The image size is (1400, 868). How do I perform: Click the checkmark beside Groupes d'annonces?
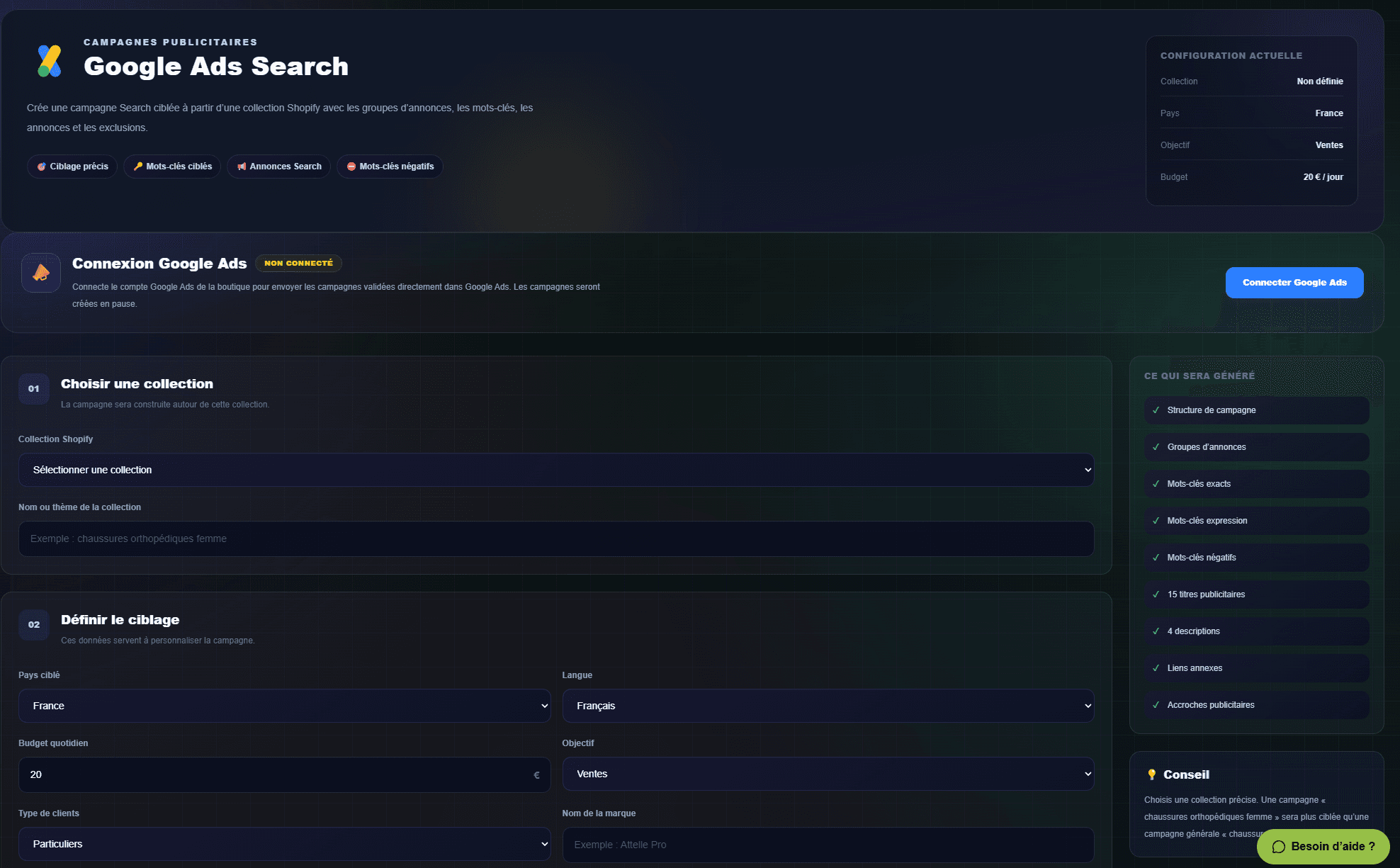coord(1156,447)
